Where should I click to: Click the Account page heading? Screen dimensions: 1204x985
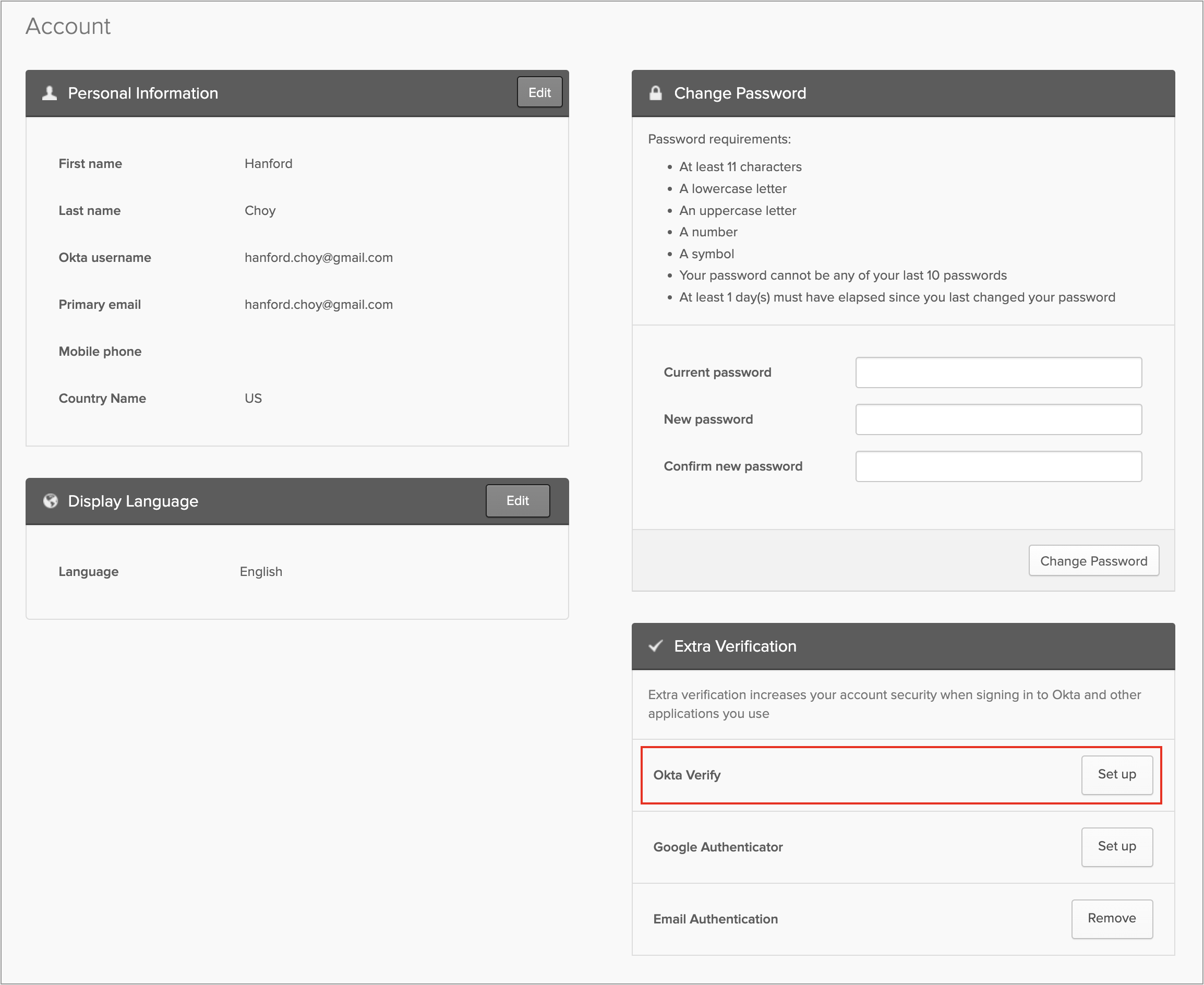[x=68, y=27]
